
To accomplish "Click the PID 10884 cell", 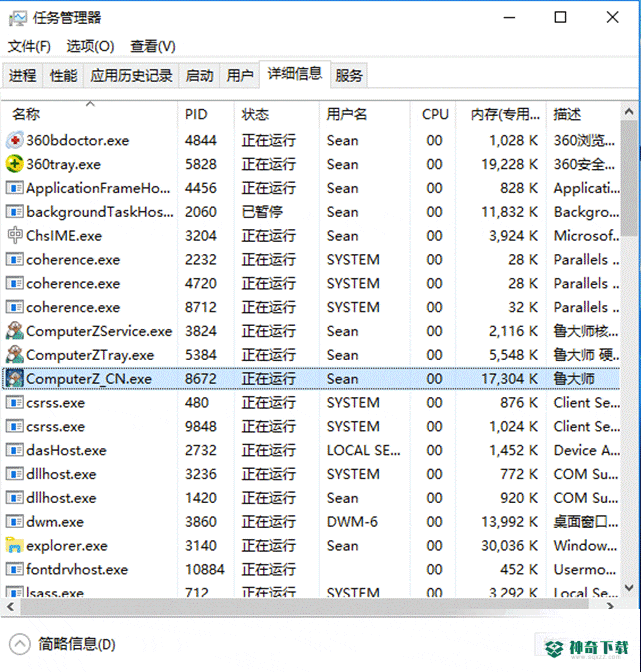I will point(205,570).
